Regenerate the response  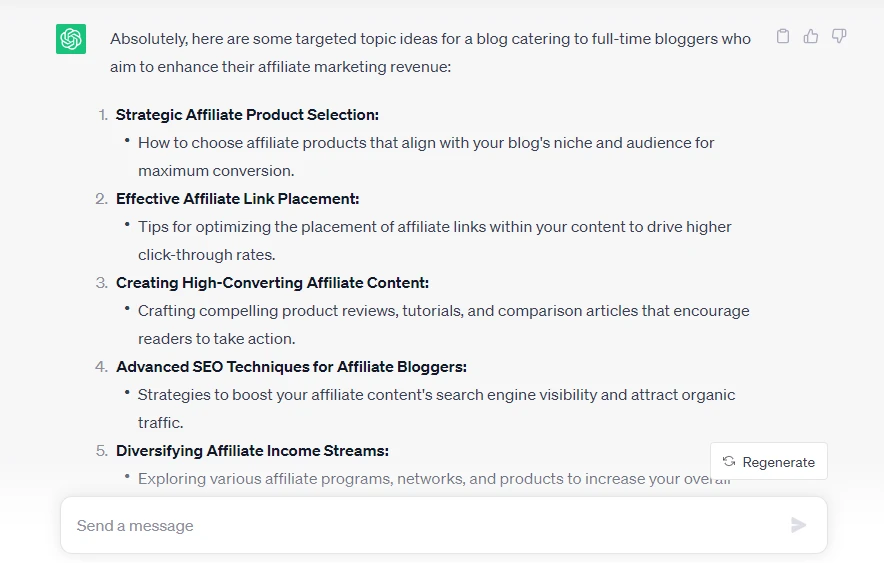coord(769,462)
